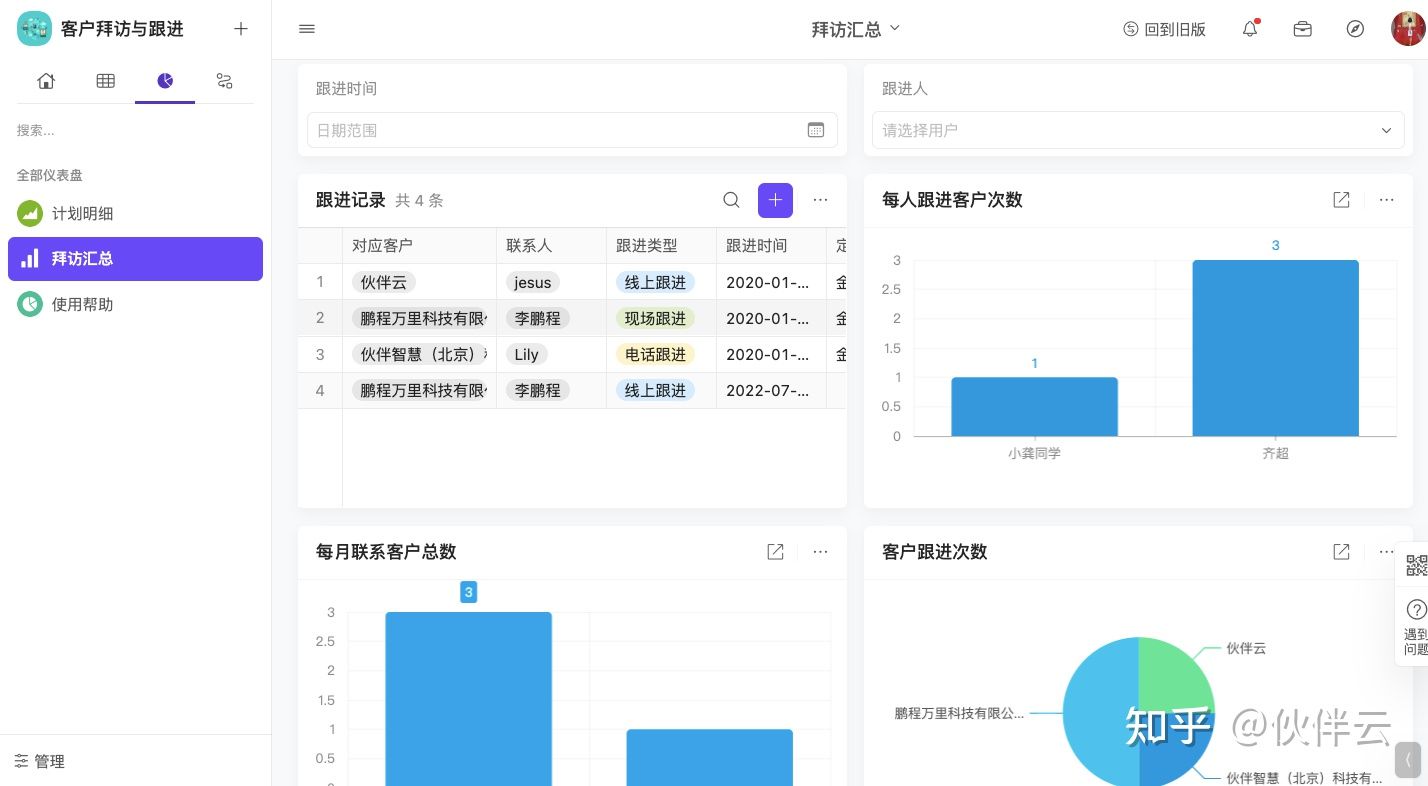Image resolution: width=1428 pixels, height=786 pixels.
Task: Select the workflow icon in sidebar
Action: (224, 82)
